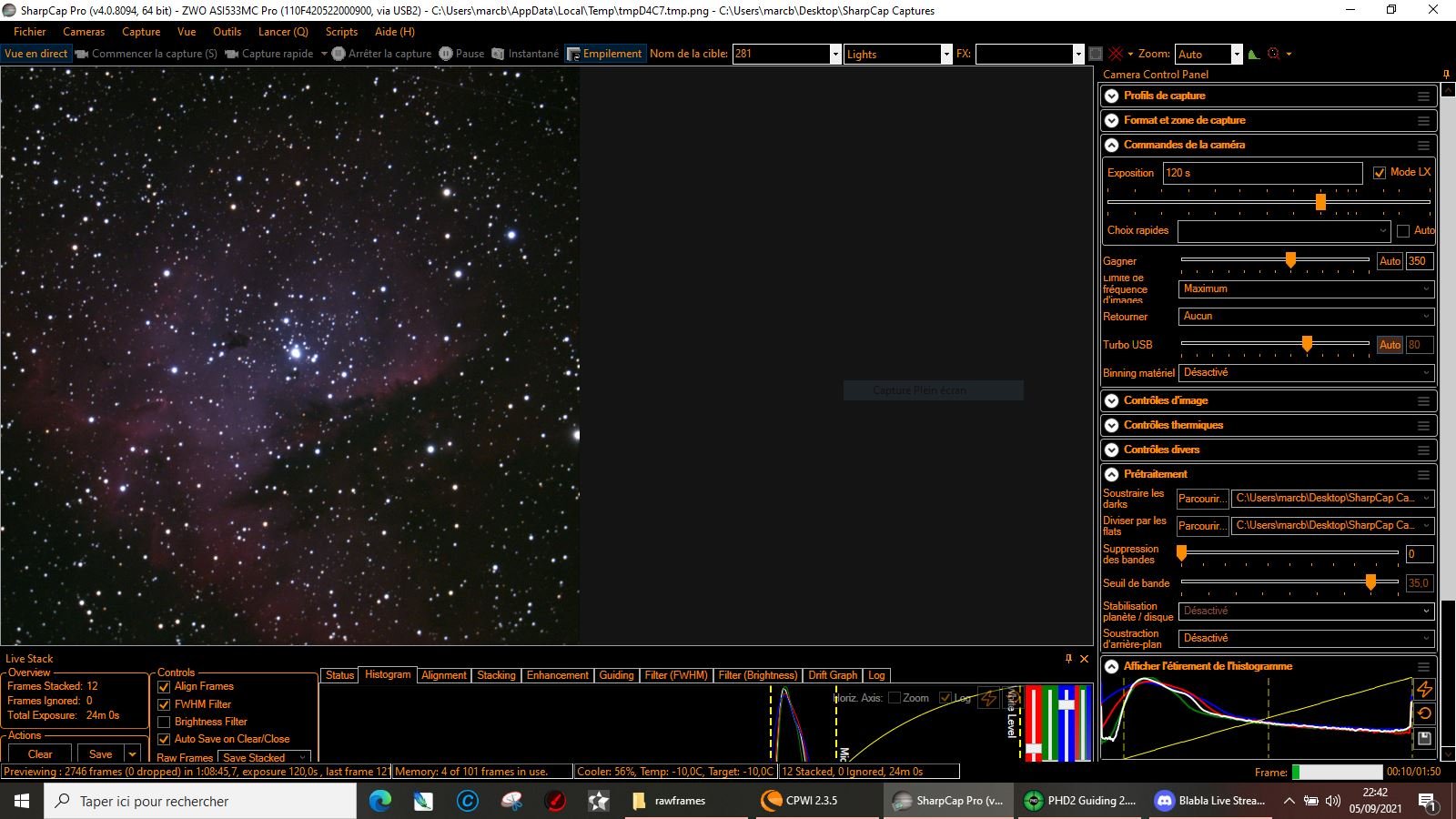Open the Limite de fréquence d'images Maximum dropdown

click(x=1307, y=288)
